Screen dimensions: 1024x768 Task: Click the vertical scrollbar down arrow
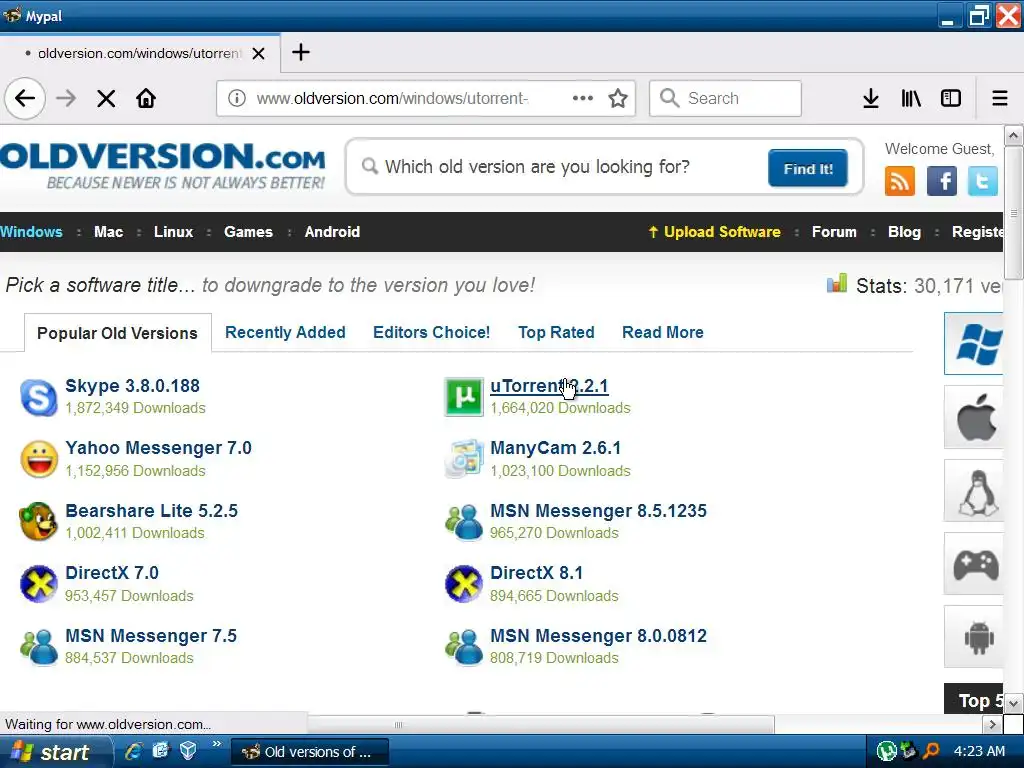click(x=1014, y=704)
